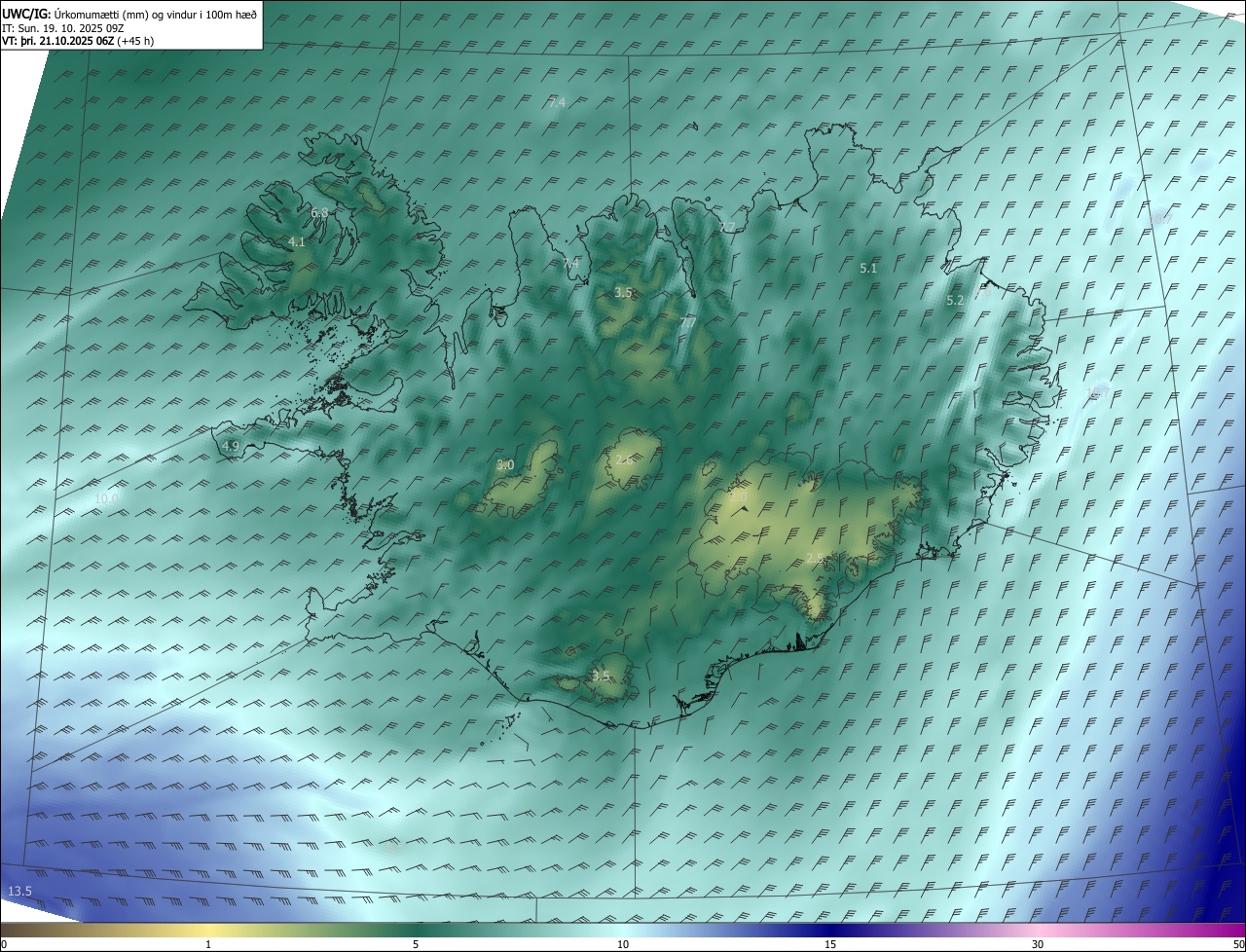Click the 0 tick on the color scale
The image size is (1246, 952).
coord(4,945)
